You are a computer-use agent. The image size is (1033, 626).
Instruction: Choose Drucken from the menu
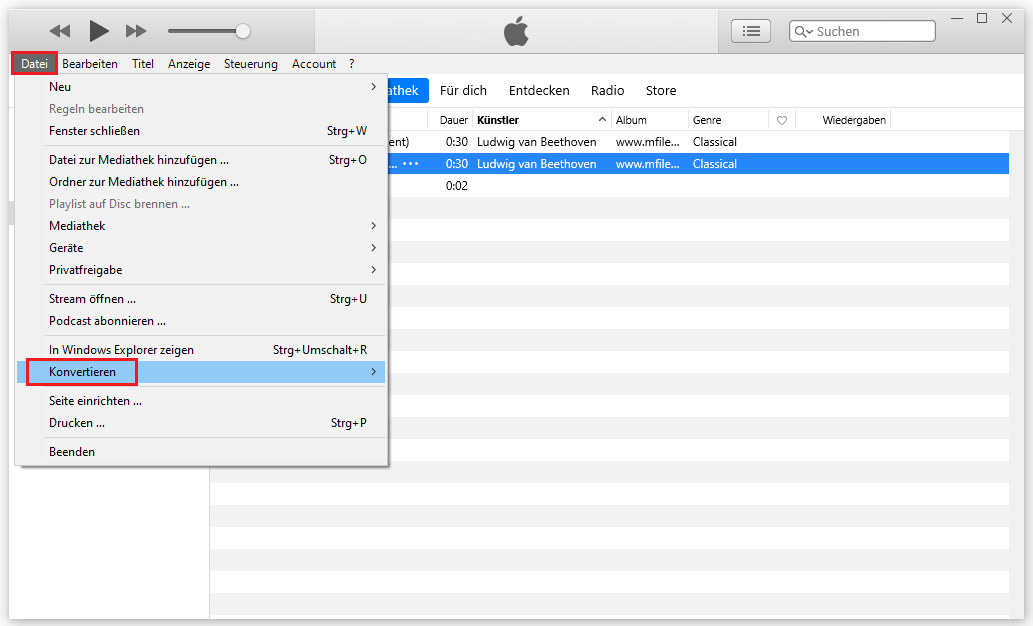[201, 423]
